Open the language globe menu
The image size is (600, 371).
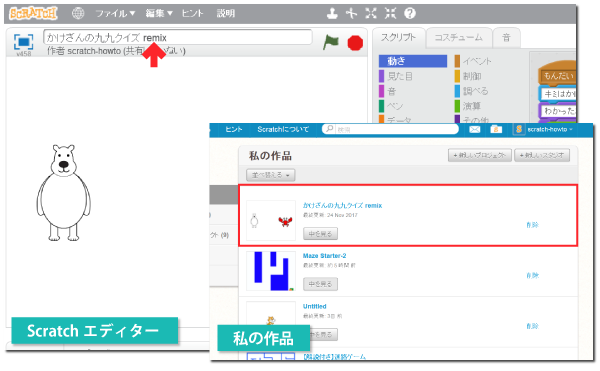point(78,13)
